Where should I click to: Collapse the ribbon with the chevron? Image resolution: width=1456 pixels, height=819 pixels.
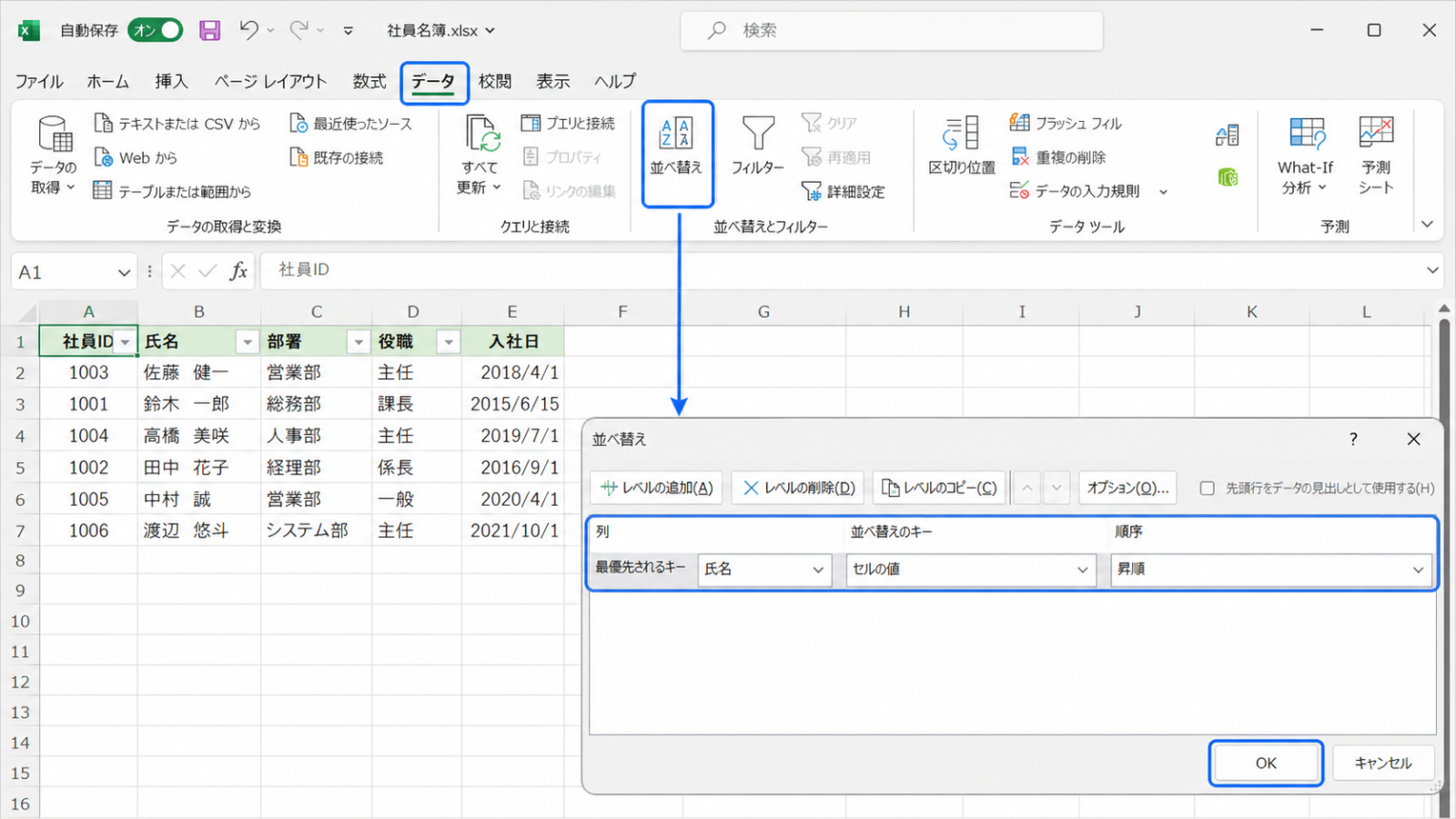(x=1427, y=224)
